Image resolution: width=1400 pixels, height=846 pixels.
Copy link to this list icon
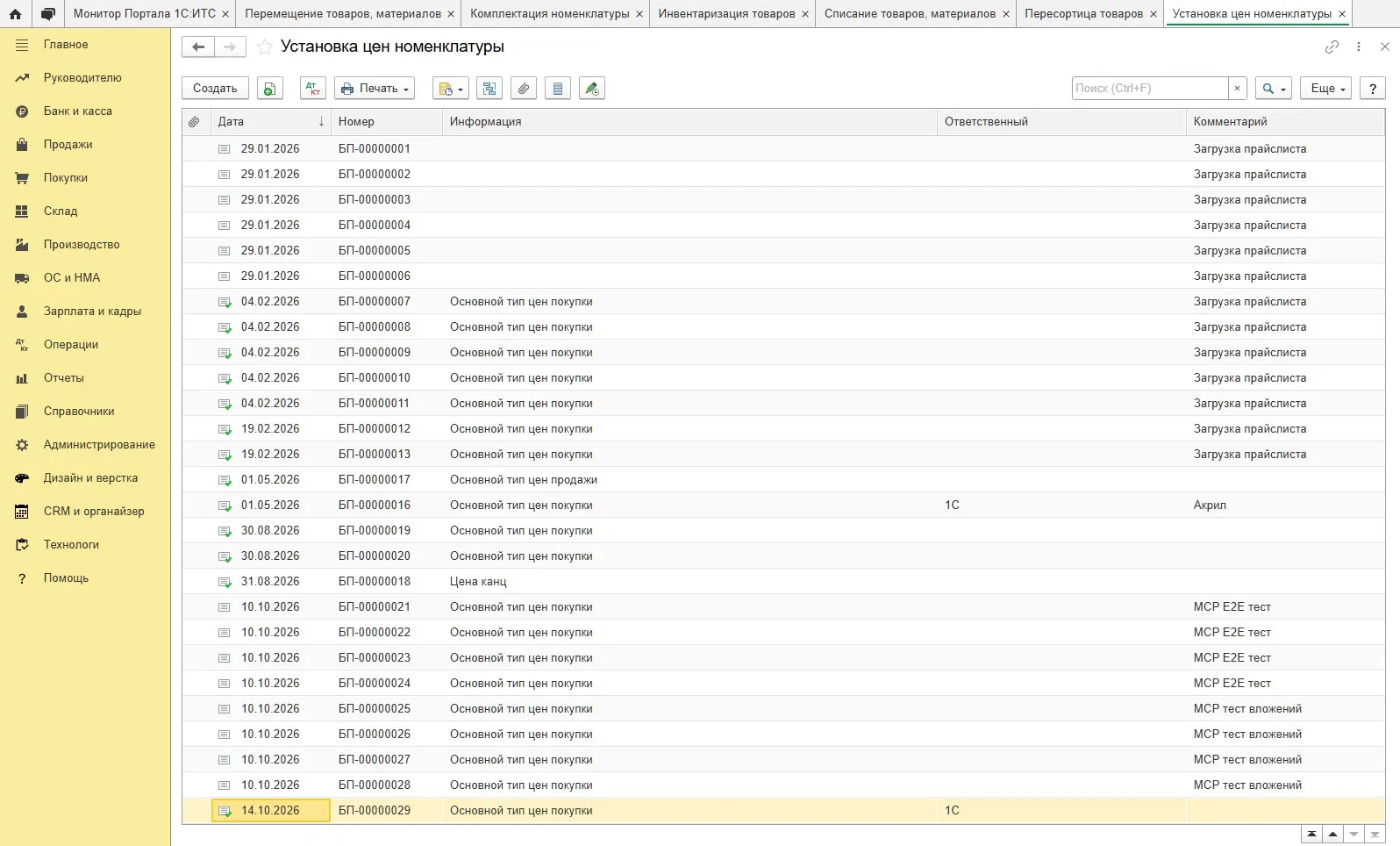(1332, 47)
